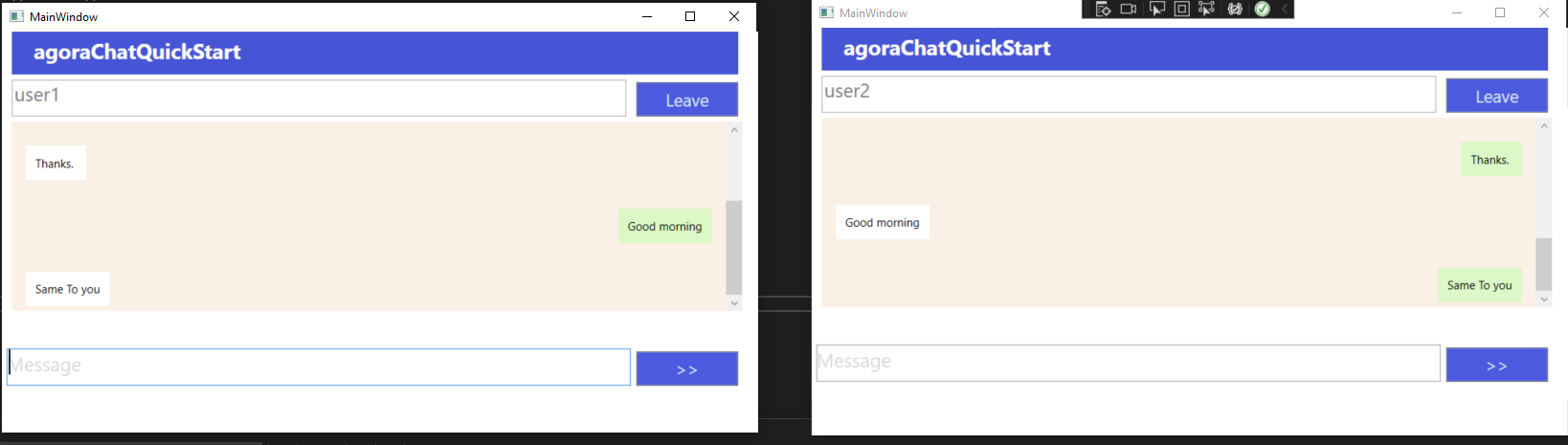Click Hot Reload icon in debug toolbar
Viewport: 1568px width, 445px height.
(x=1235, y=10)
